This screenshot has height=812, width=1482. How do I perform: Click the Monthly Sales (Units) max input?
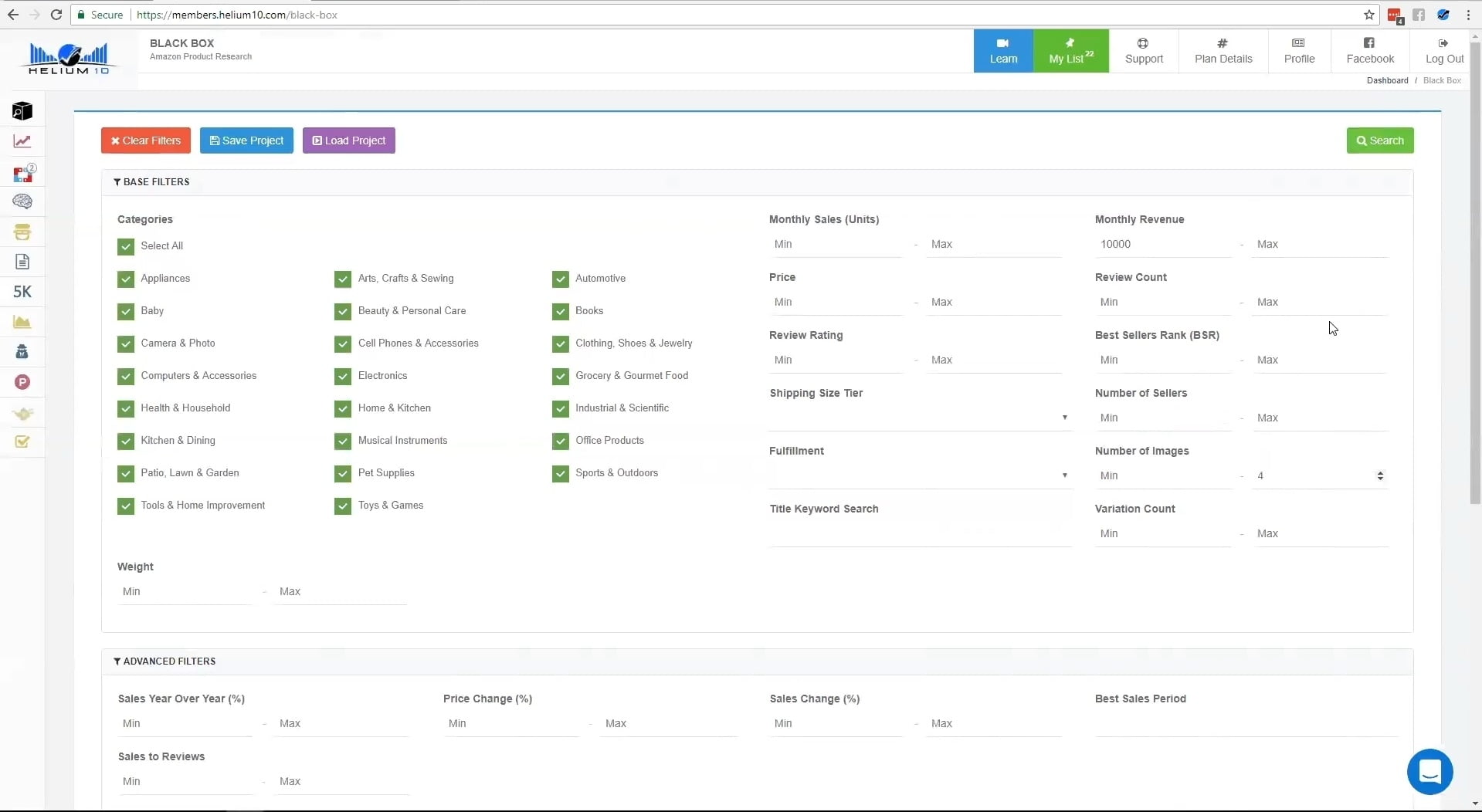click(994, 245)
